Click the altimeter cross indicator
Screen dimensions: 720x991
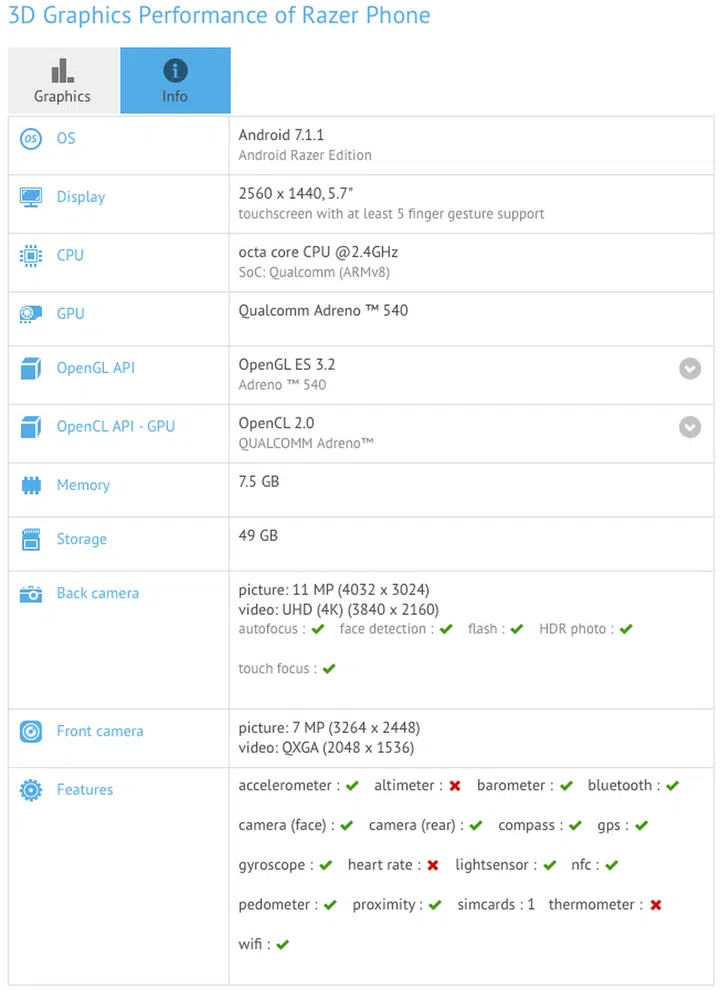[455, 786]
